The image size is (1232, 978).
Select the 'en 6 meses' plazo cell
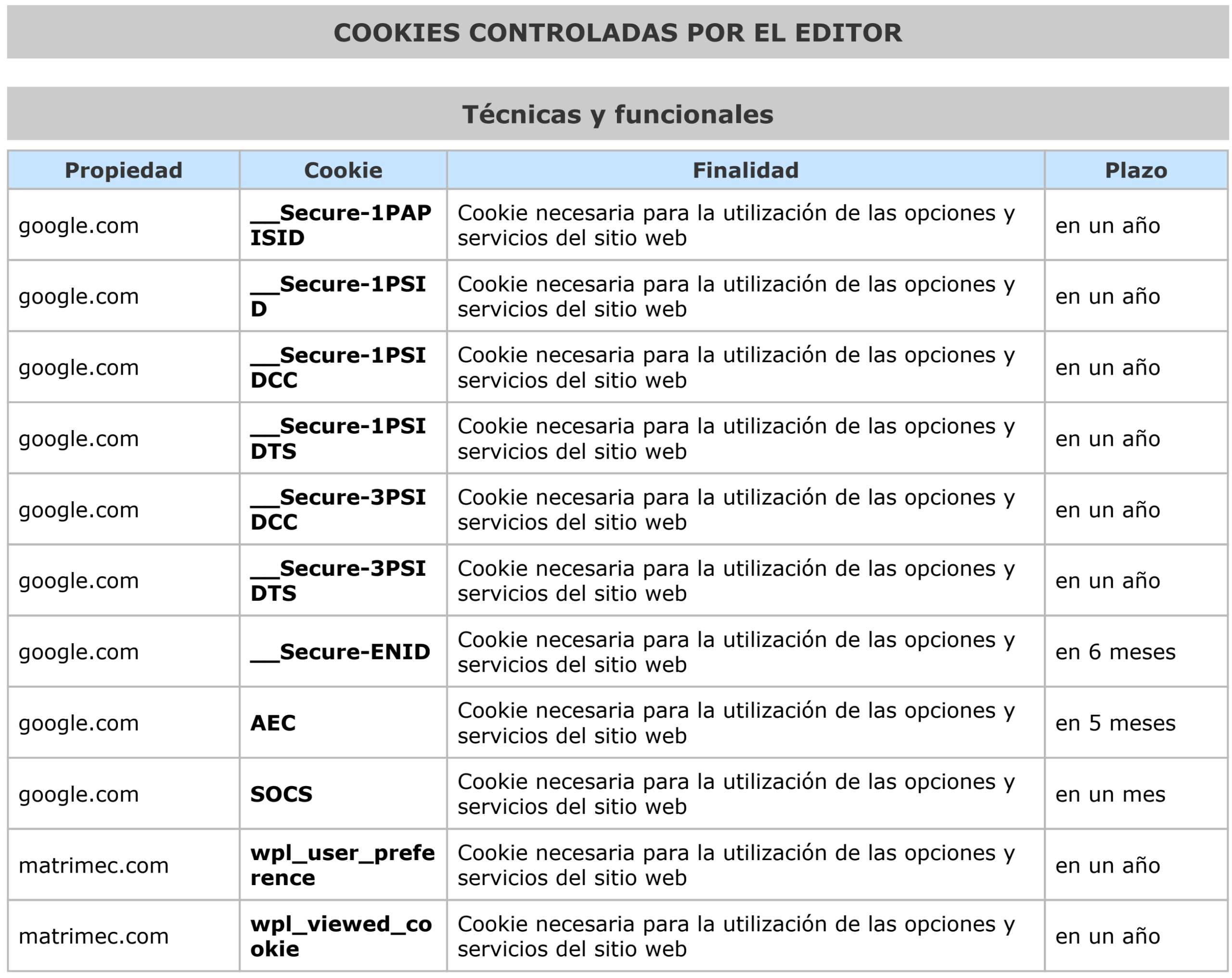point(1136,652)
